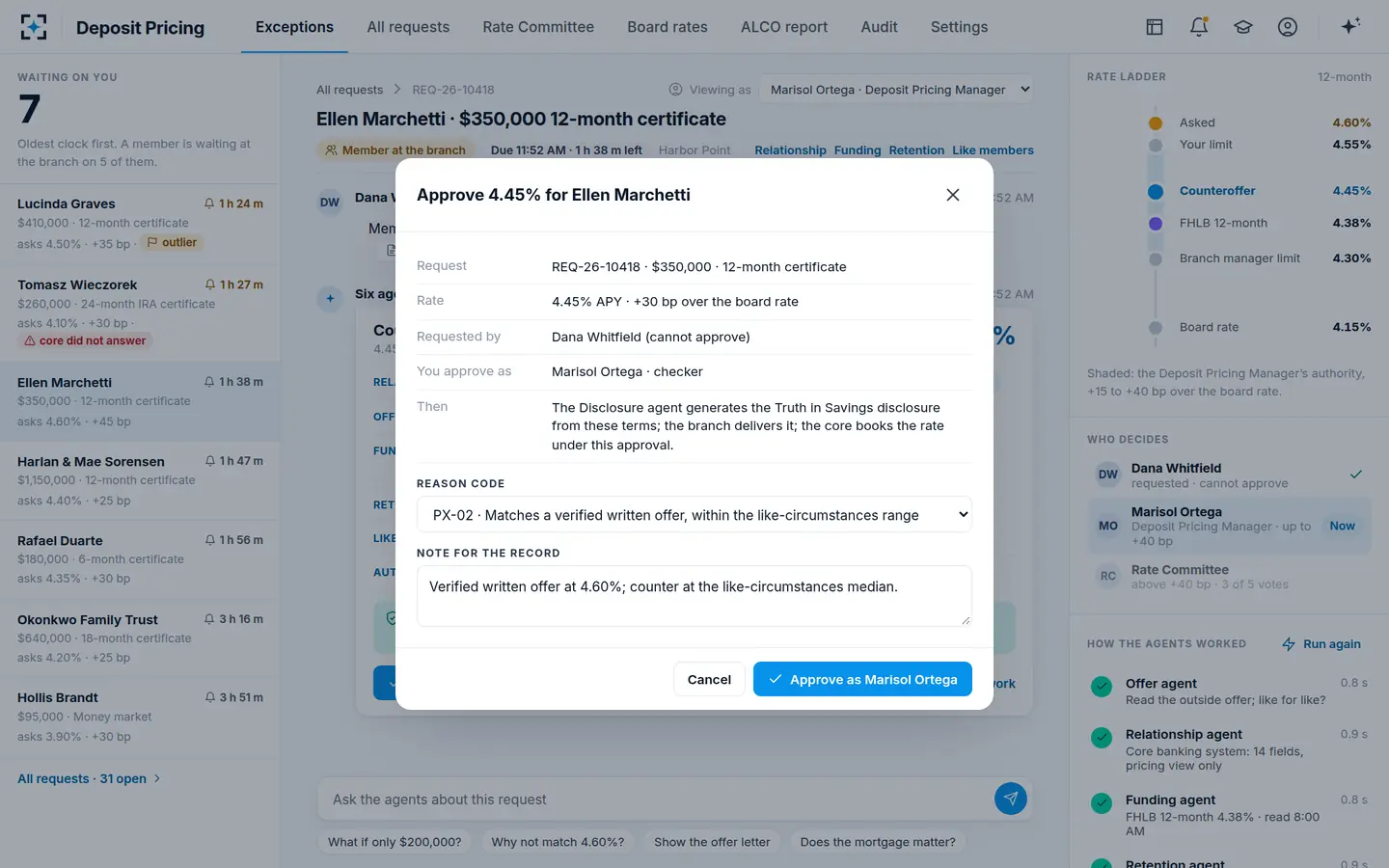
Task: Open the Rate Committee tab
Action: pyautogui.click(x=538, y=27)
